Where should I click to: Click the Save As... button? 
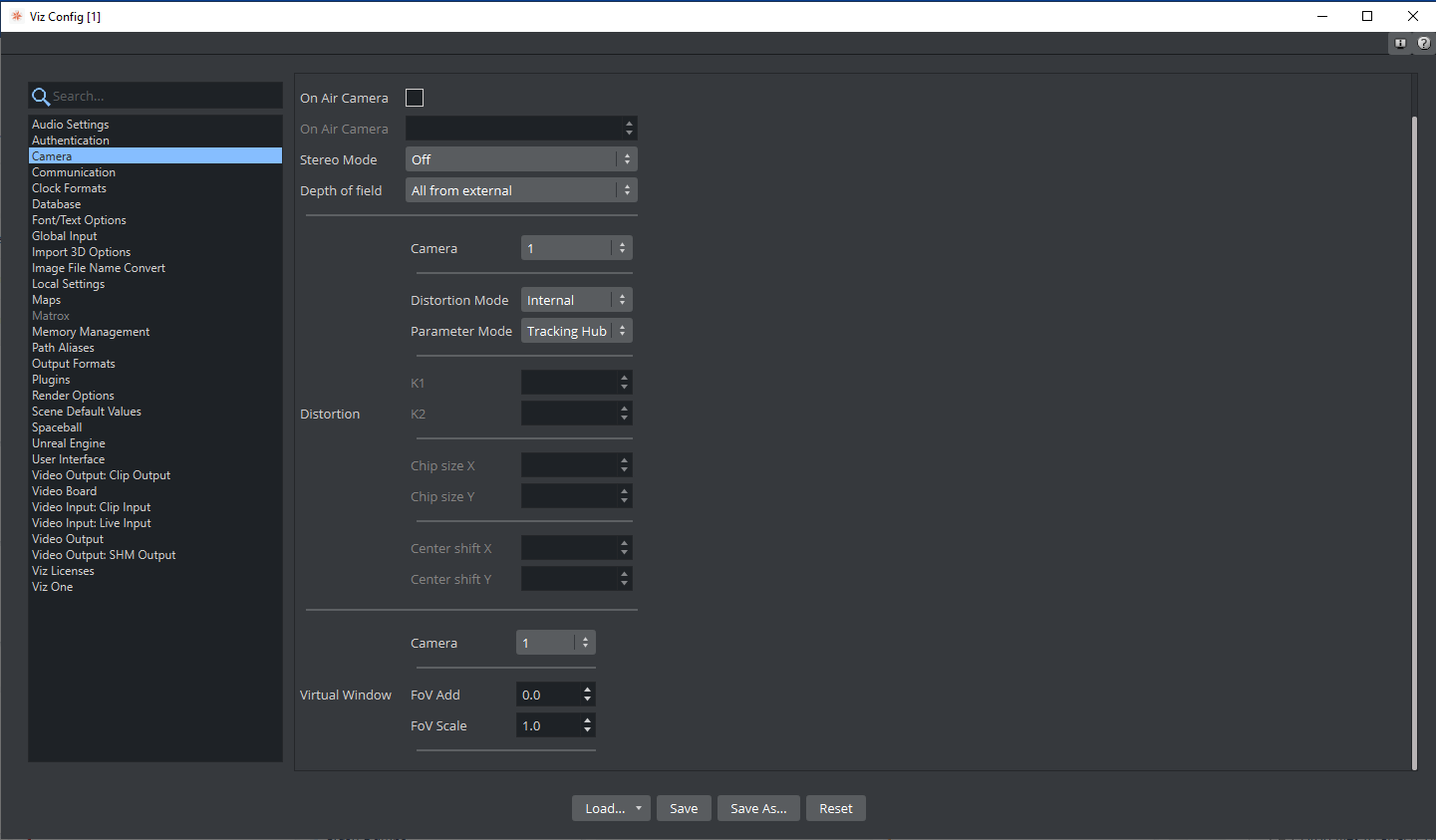tap(758, 808)
